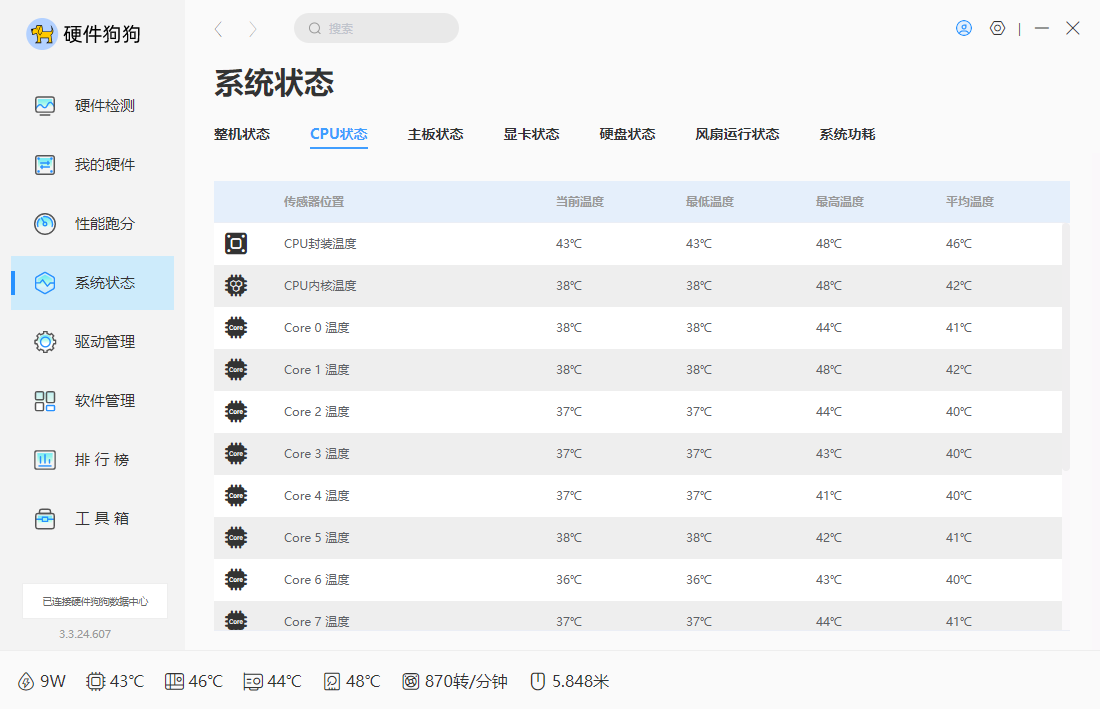Image resolution: width=1100 pixels, height=709 pixels.
Task: Open the 驱动管理 panel
Action: [x=44, y=341]
